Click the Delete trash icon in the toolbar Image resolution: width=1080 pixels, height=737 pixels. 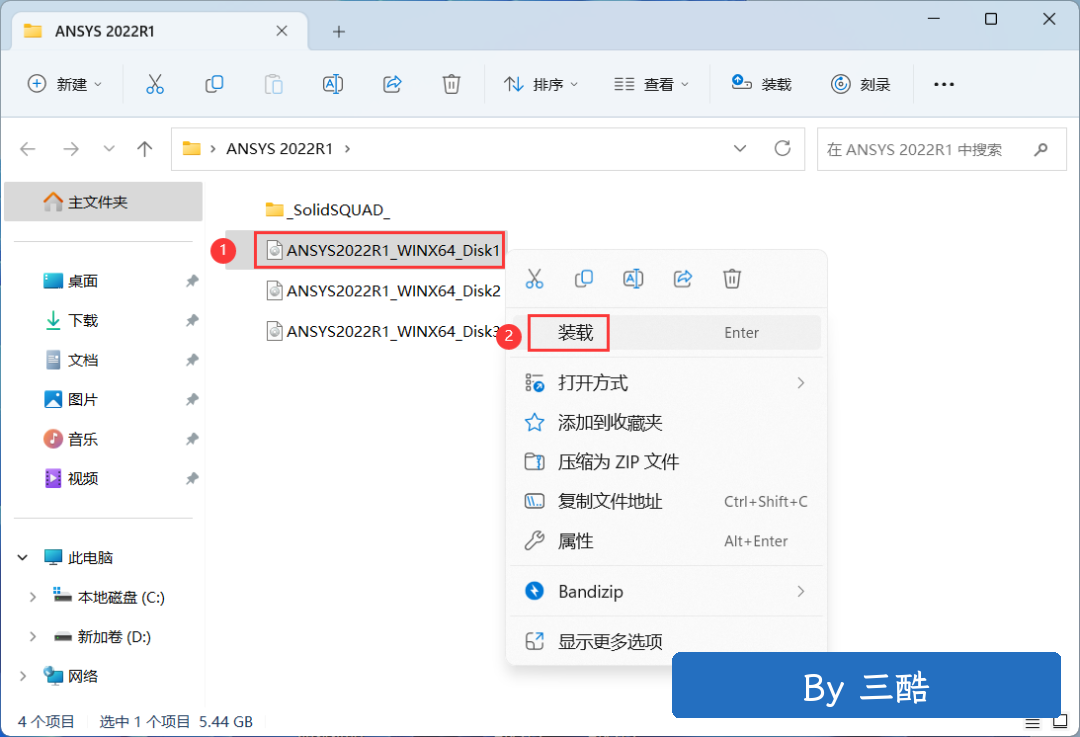click(x=451, y=84)
